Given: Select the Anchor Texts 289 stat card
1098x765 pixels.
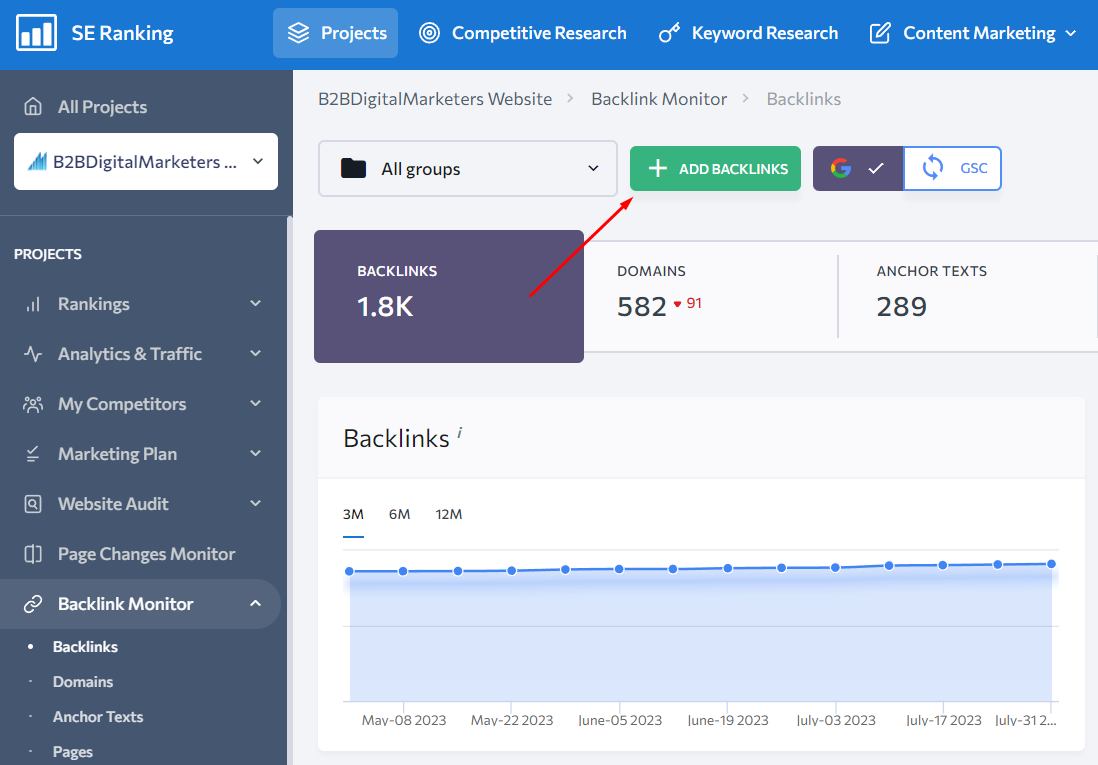Looking at the screenshot, I should pos(968,296).
